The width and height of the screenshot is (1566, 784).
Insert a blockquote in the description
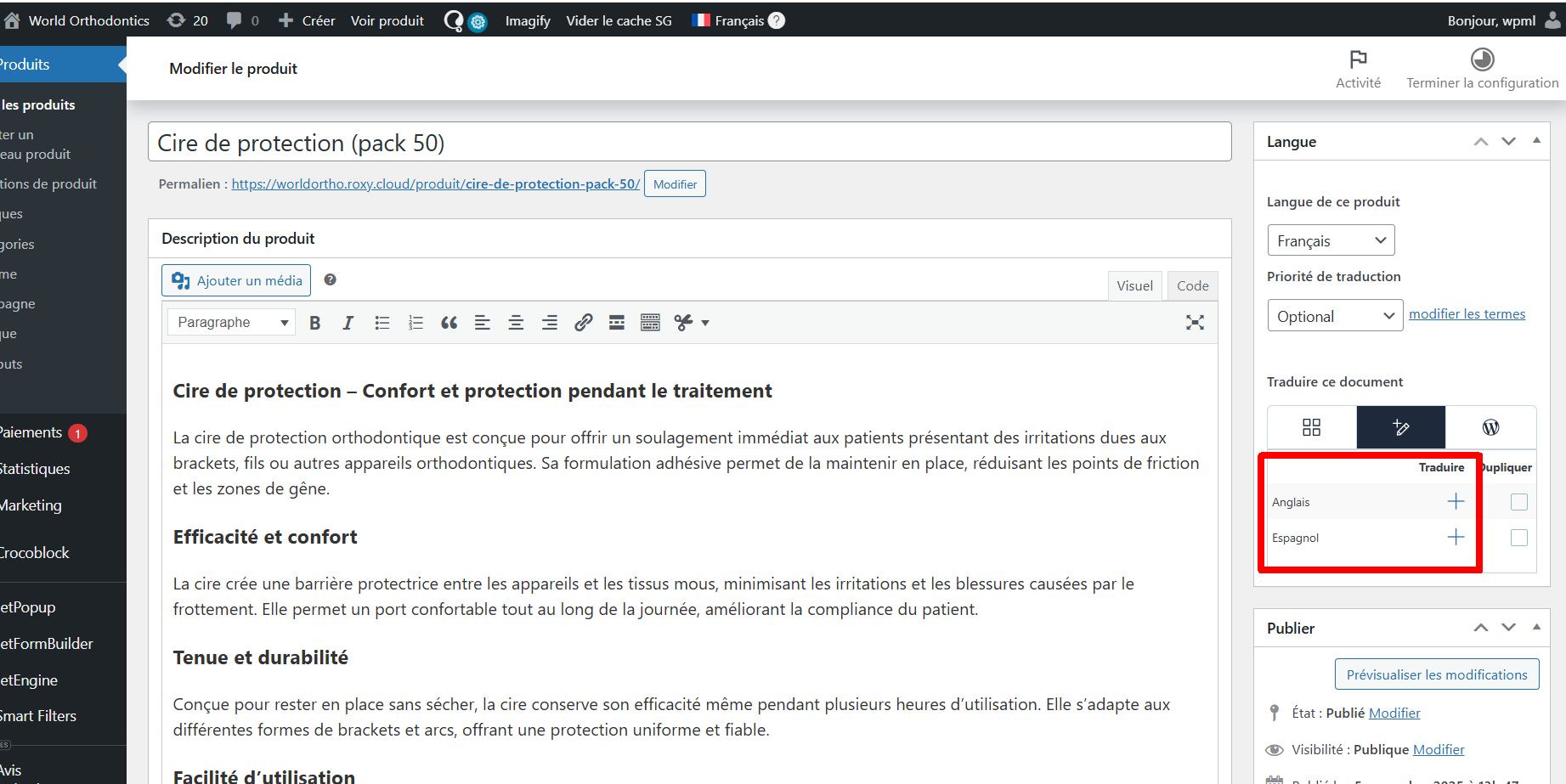point(449,323)
